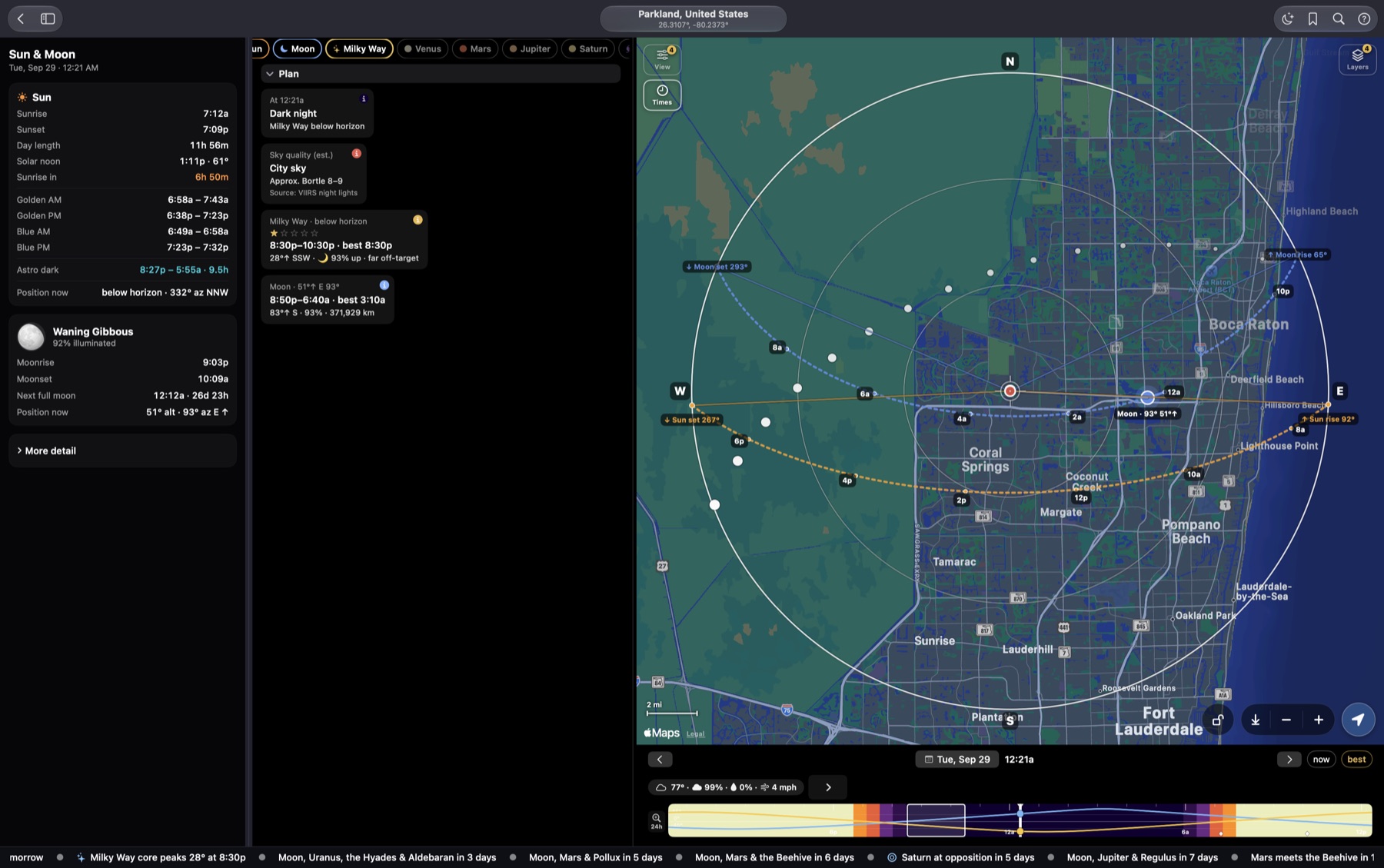The image size is (1384, 868).
Task: Click Saturn at opposition ticker item
Action: (x=960, y=857)
